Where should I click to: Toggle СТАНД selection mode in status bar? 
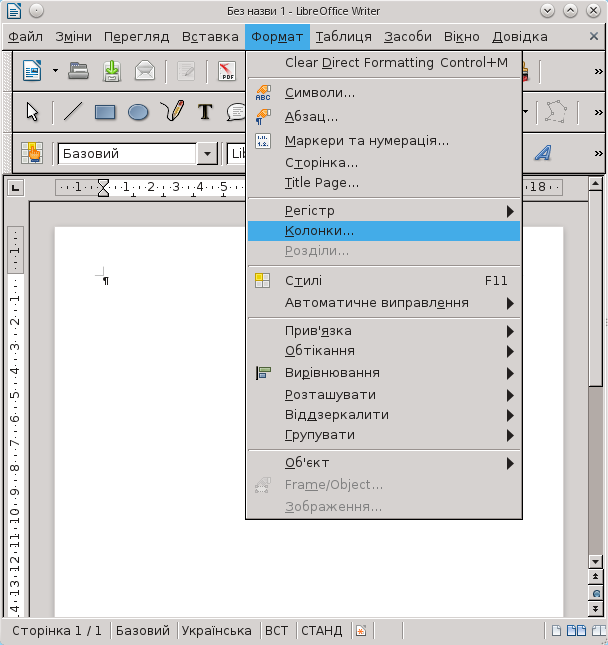(x=322, y=631)
